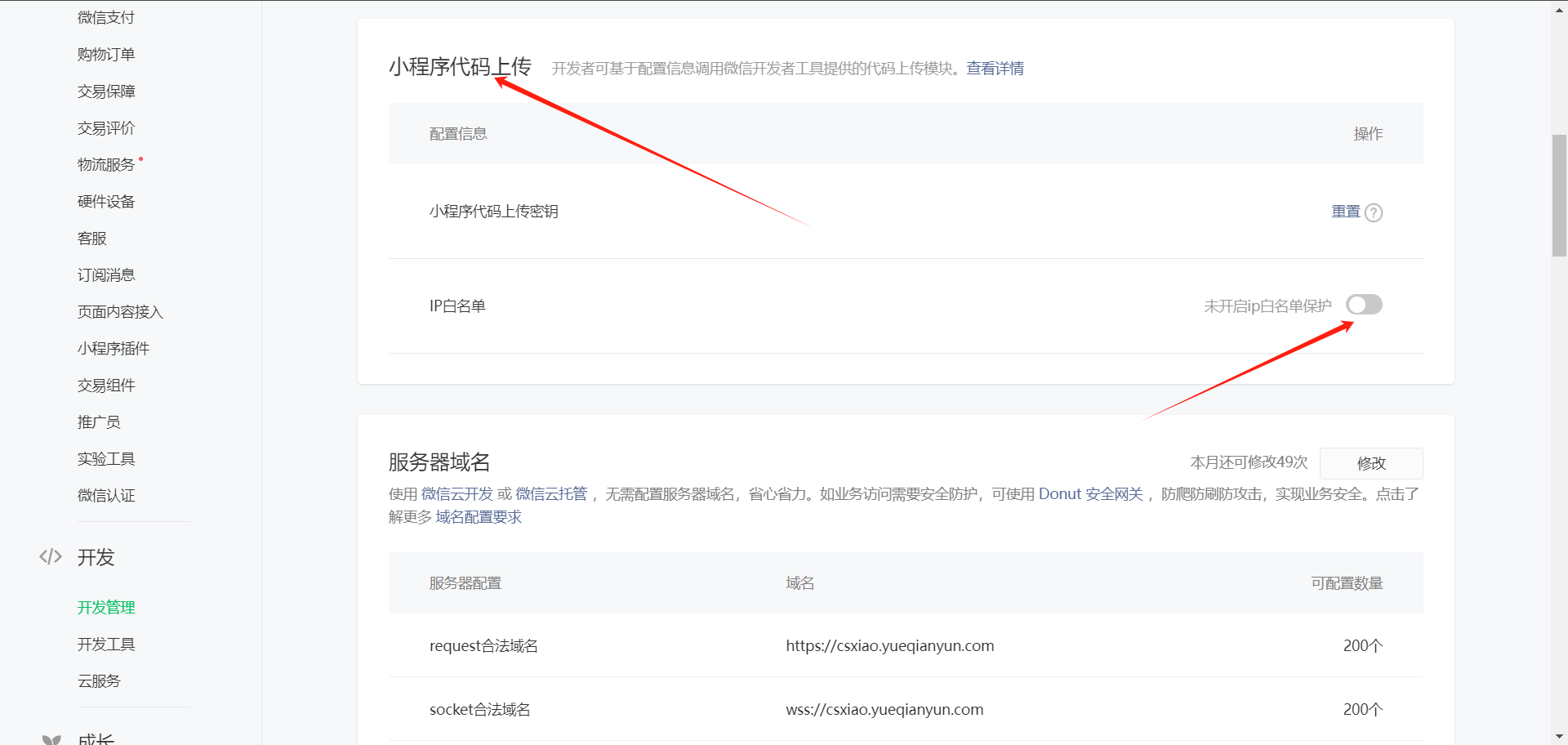
Task: Select 云服务 in the sidebar
Action: click(x=99, y=680)
